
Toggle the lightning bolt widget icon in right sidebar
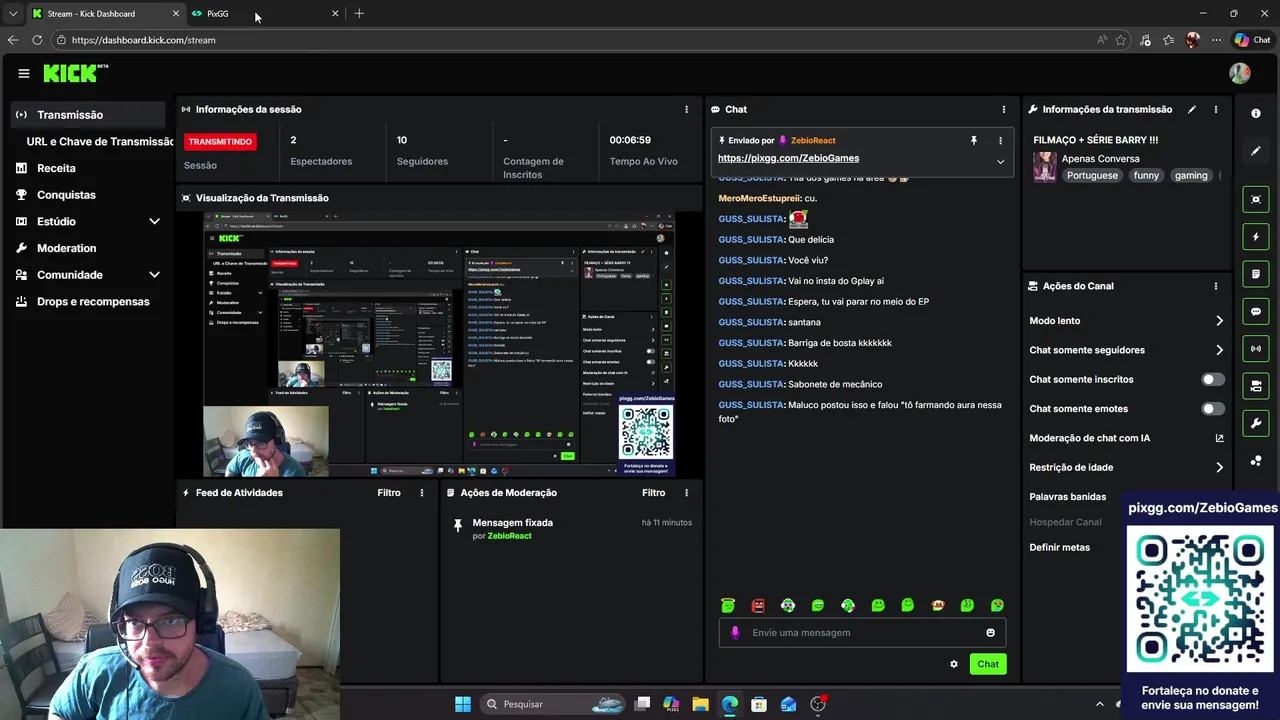(1256, 237)
